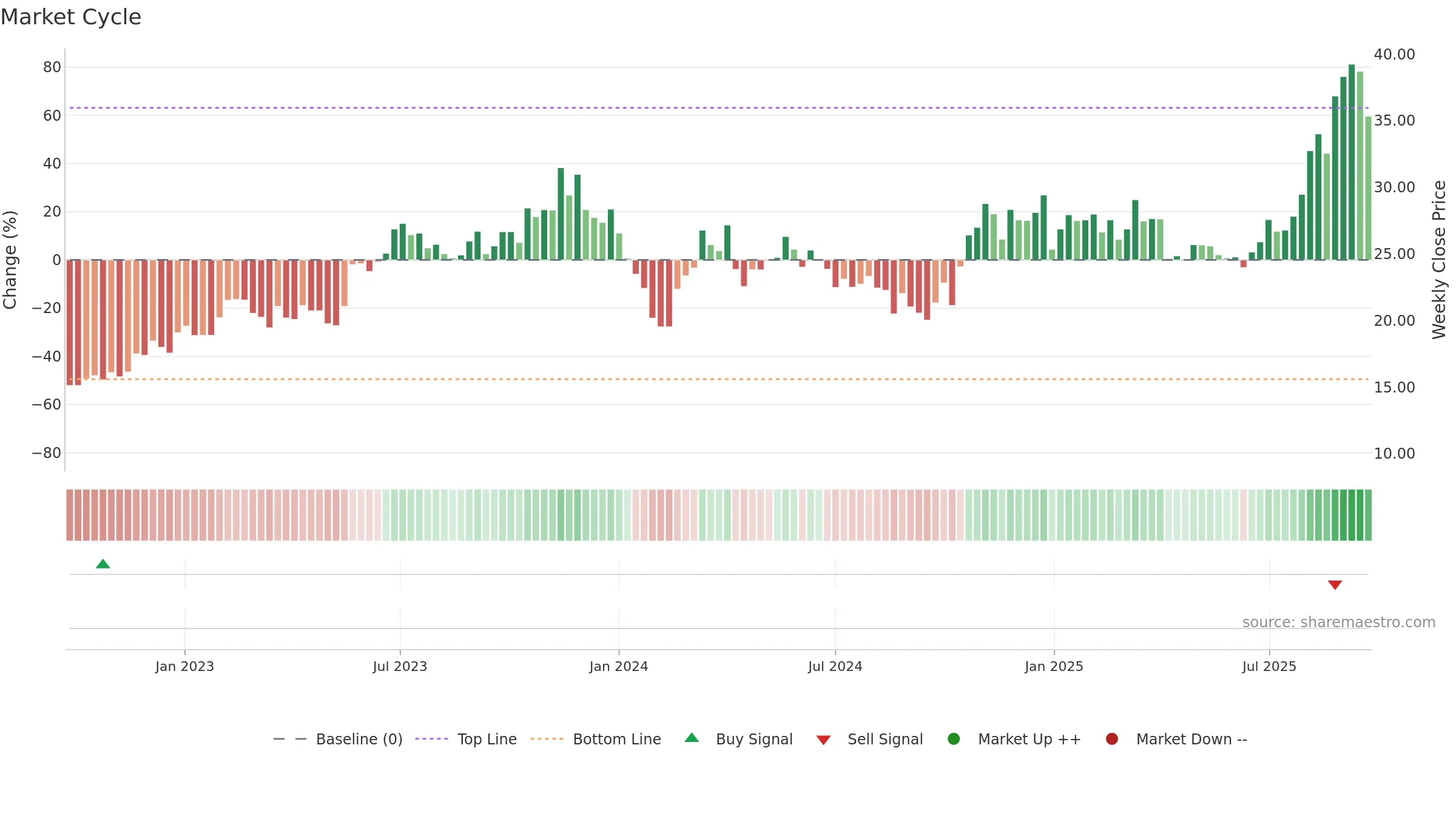
Task: Select the Jan 2023 axis label
Action: (x=184, y=666)
